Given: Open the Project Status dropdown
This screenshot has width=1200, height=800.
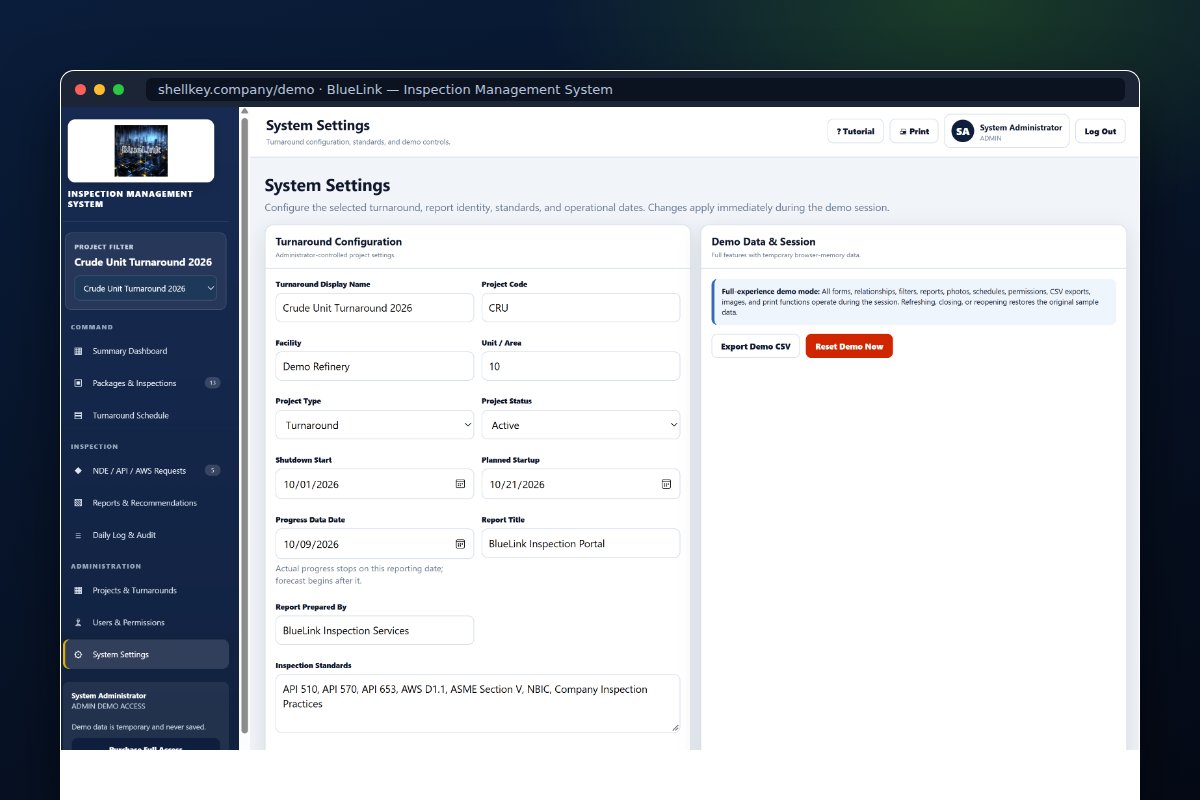Looking at the screenshot, I should click(x=581, y=425).
